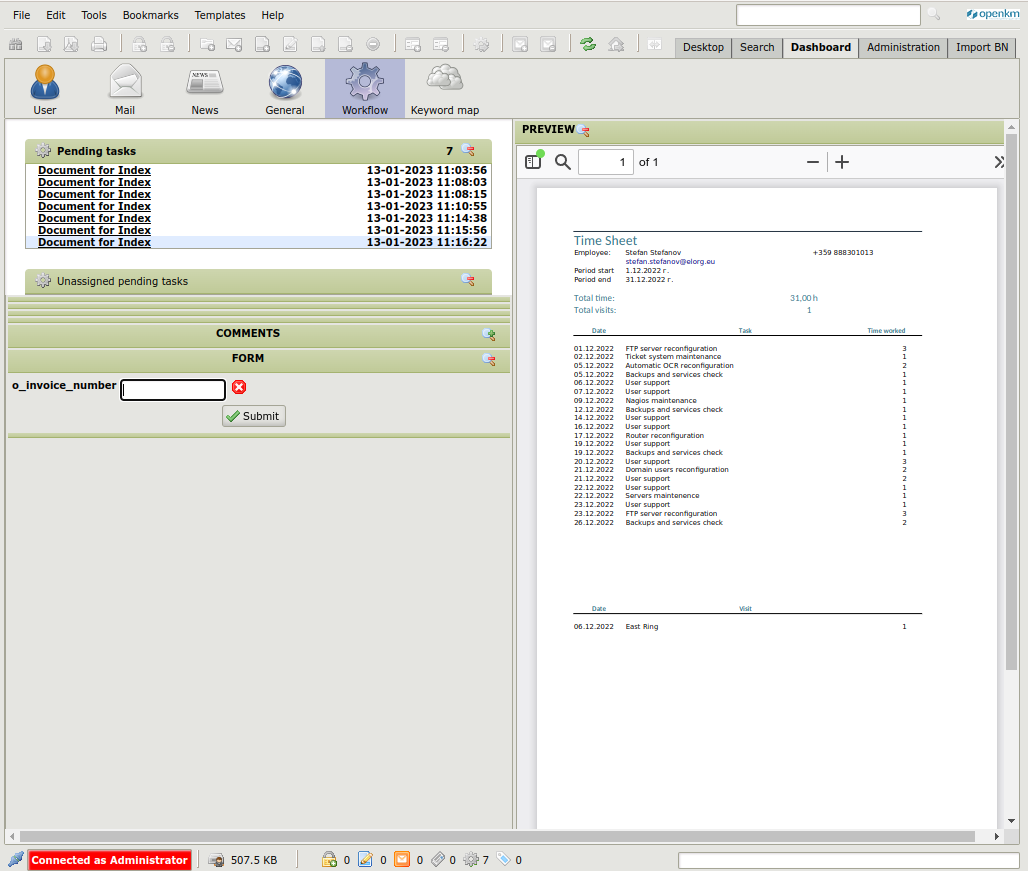Click the zoom in plus control
The height and width of the screenshot is (871, 1028).
click(x=843, y=161)
